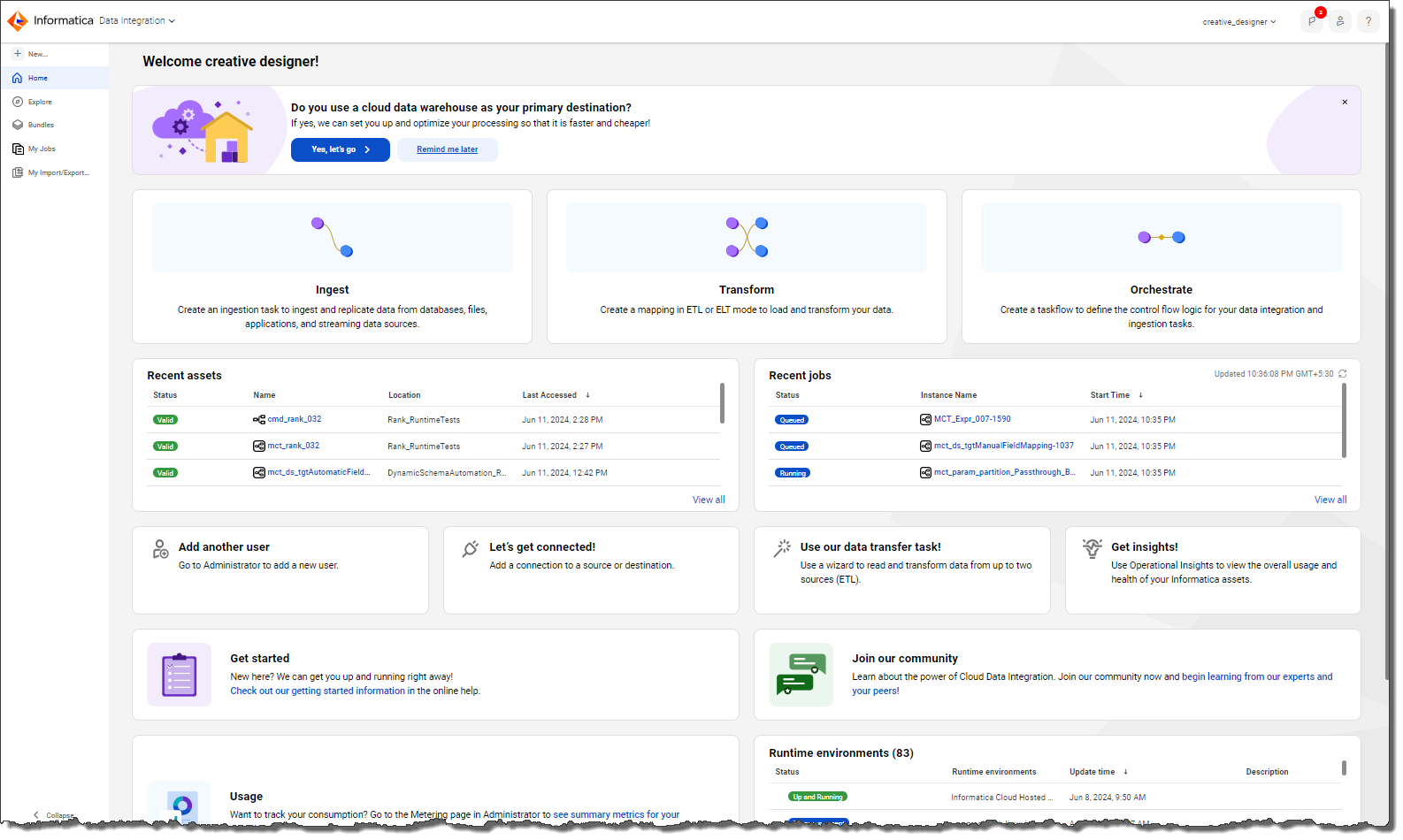Click the Recent assets scrollbar
This screenshot has width=1403, height=840.
723,403
